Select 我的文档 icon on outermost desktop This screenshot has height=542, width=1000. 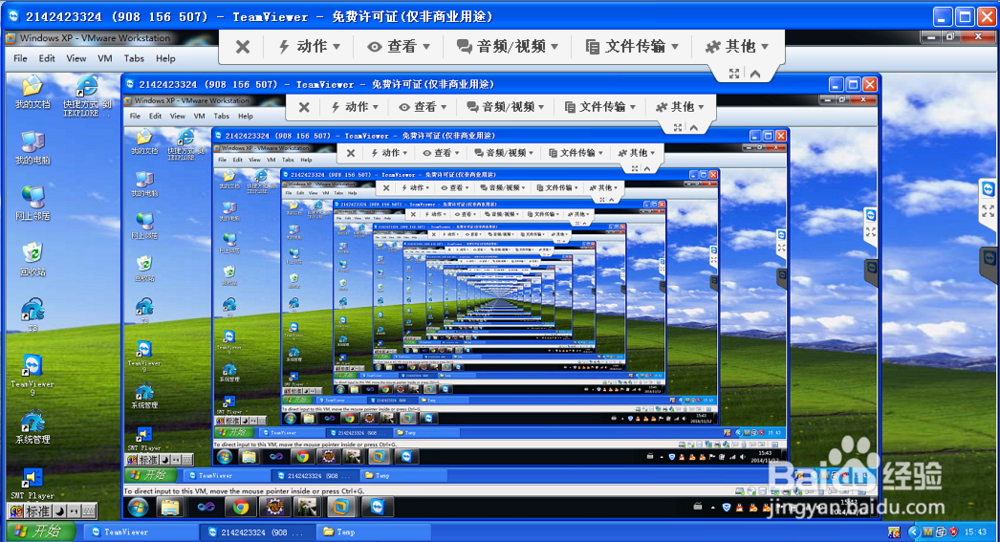click(32, 92)
